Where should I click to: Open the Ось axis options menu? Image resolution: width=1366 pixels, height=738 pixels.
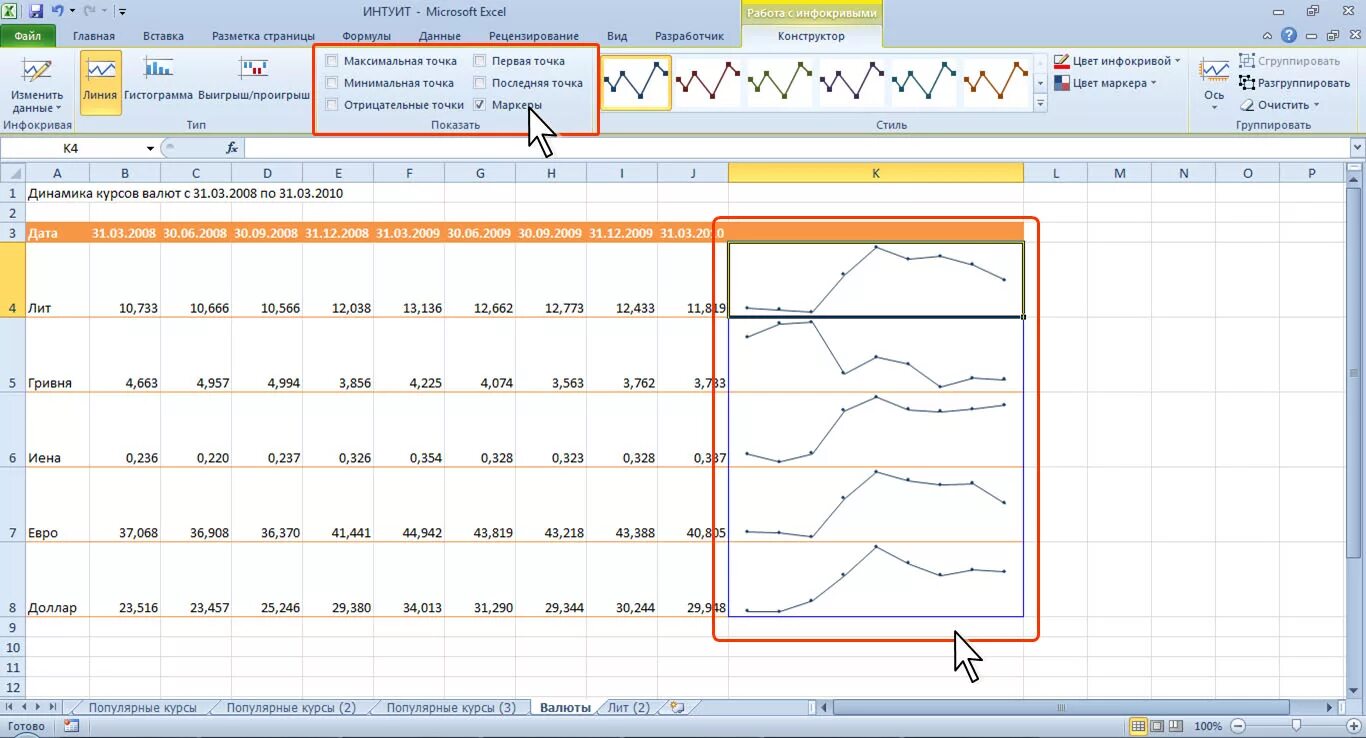(x=1214, y=82)
